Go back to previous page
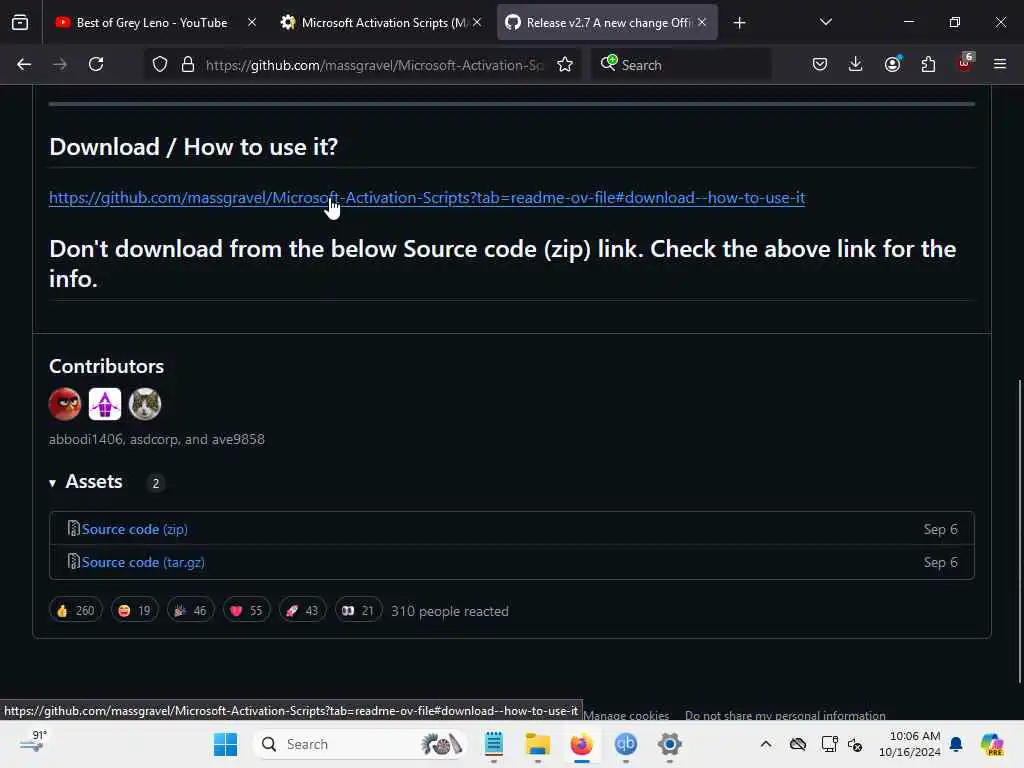The width and height of the screenshot is (1024, 768). click(x=24, y=65)
